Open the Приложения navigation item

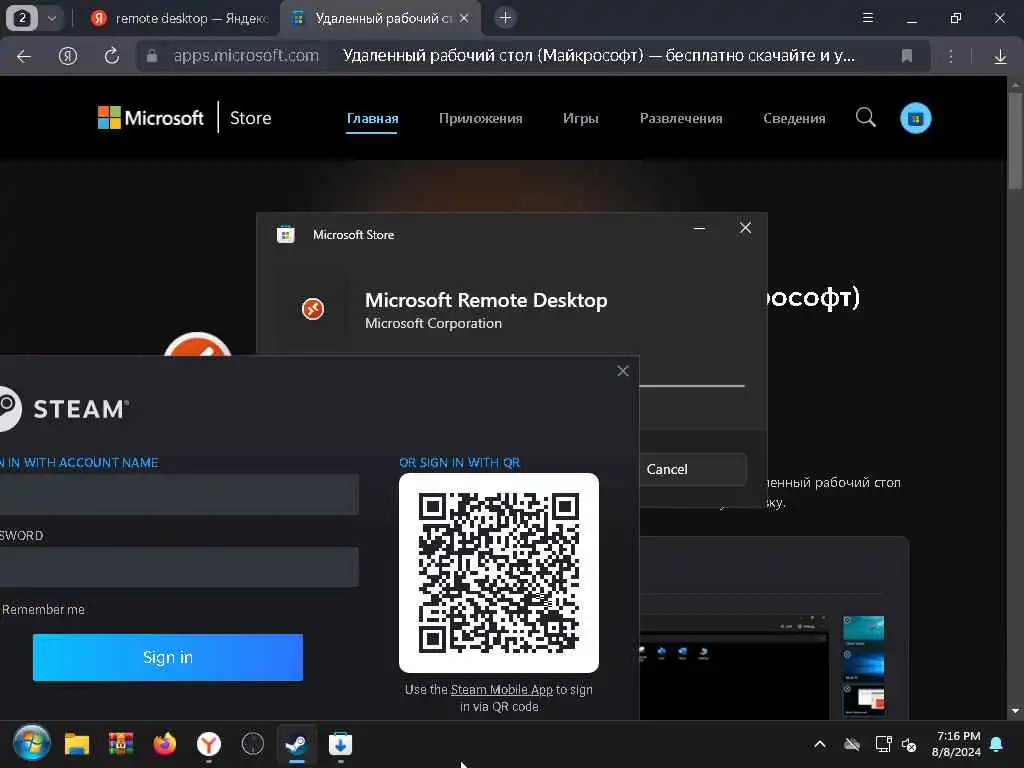pos(481,119)
